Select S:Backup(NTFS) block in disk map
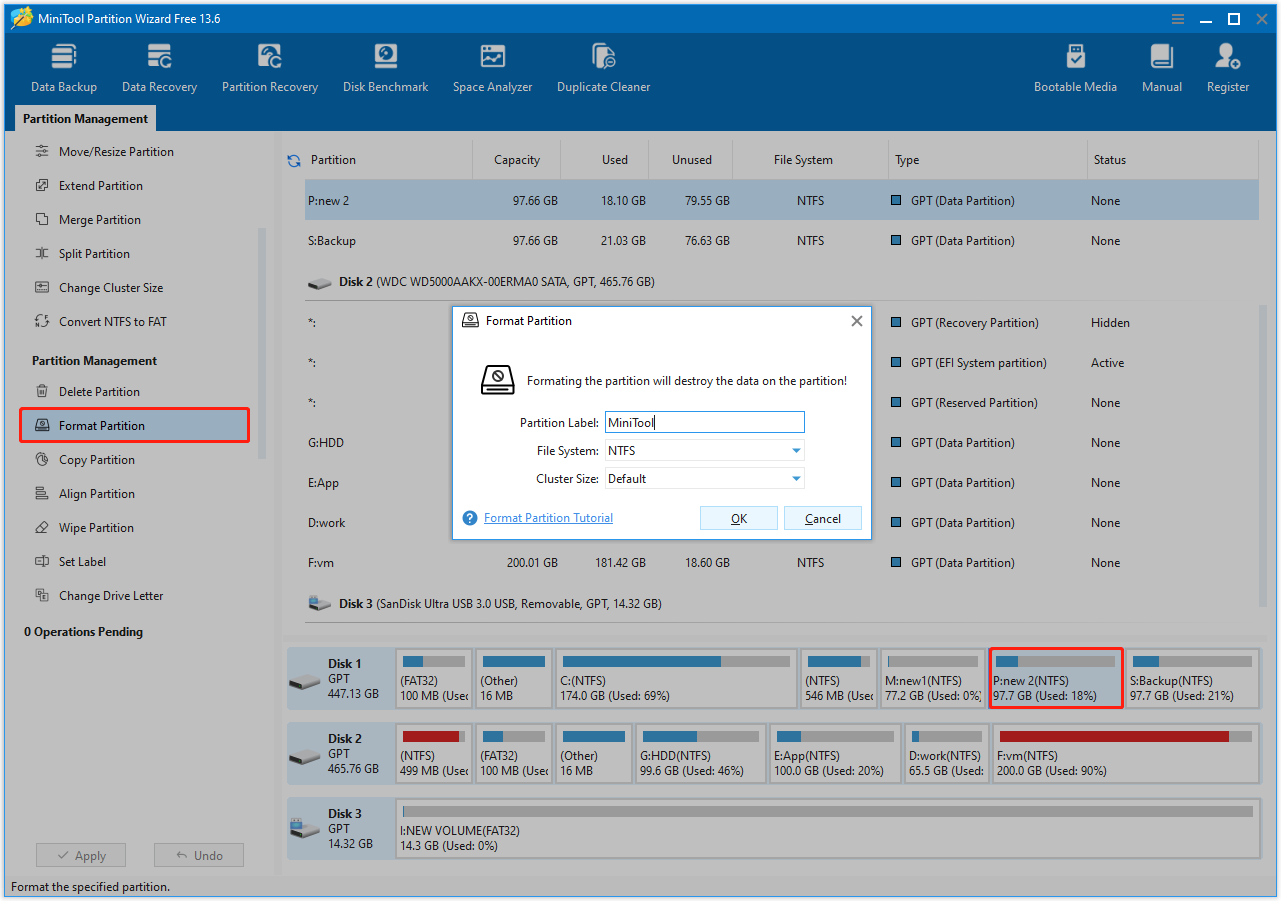Viewport: 1281px width, 901px height. click(1192, 678)
